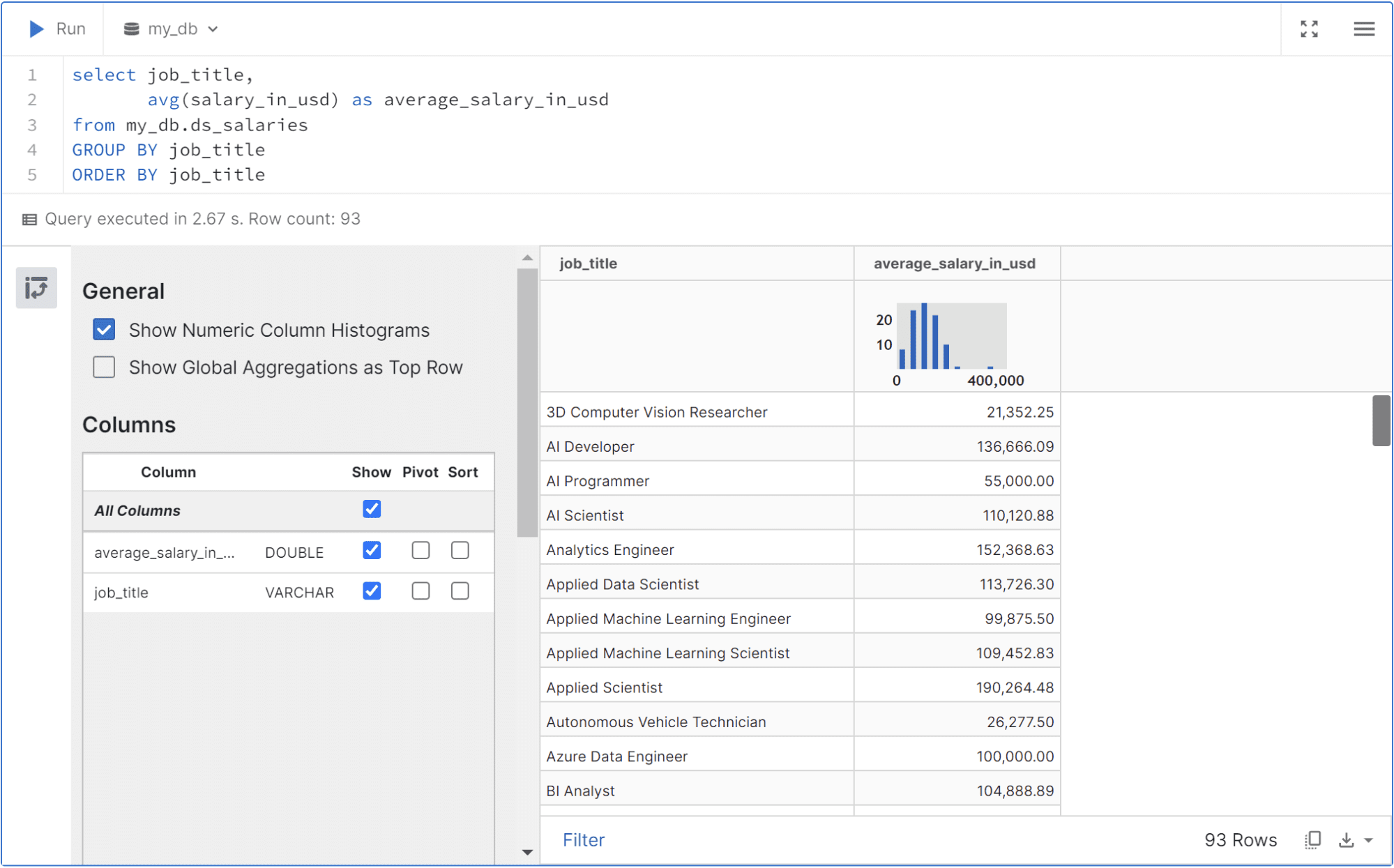Click the 93 Rows count label
Viewport: 1394px width, 868px height.
tap(1240, 840)
